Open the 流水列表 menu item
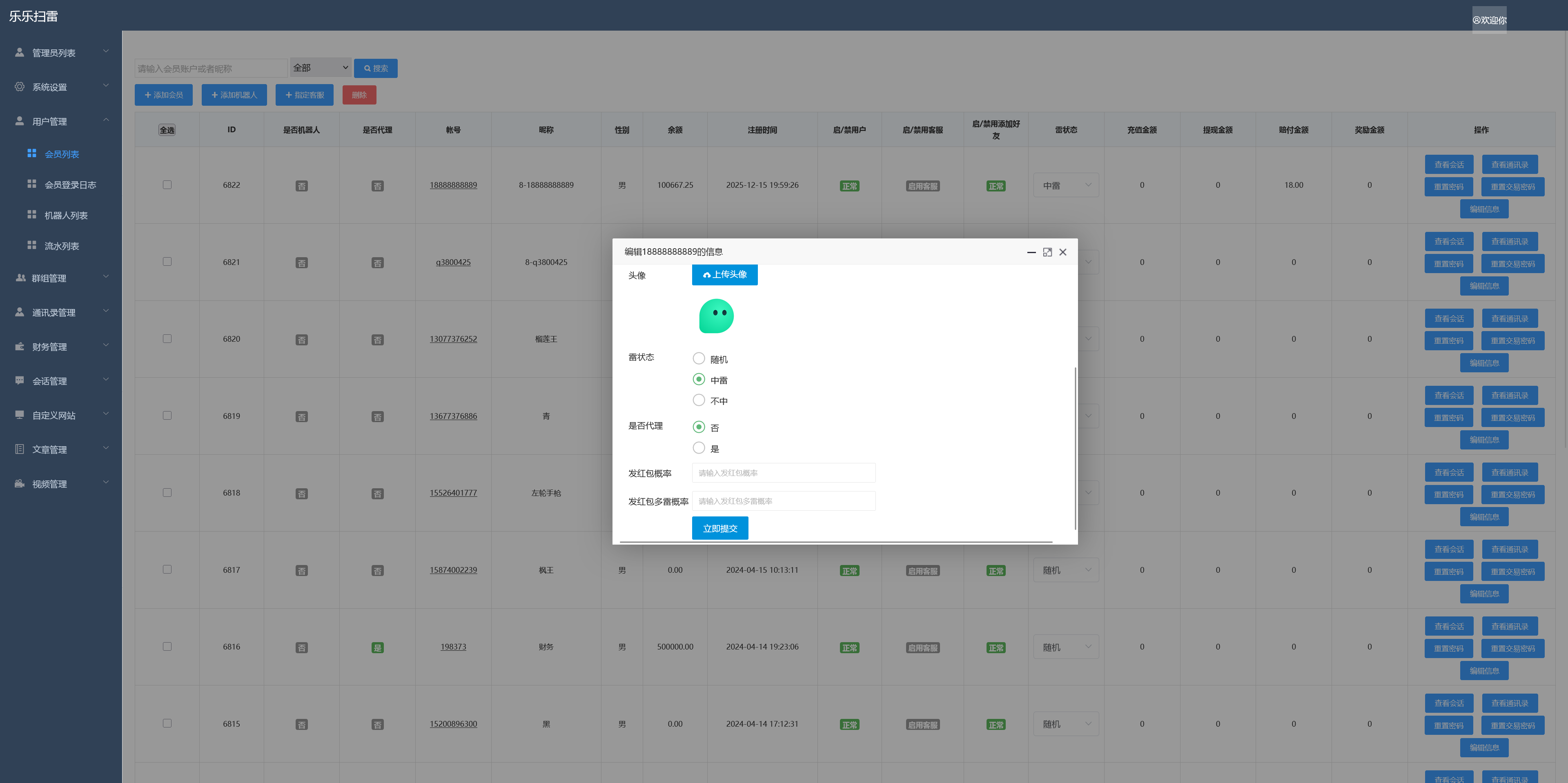Screen dimensions: 1568x783 coord(62,246)
